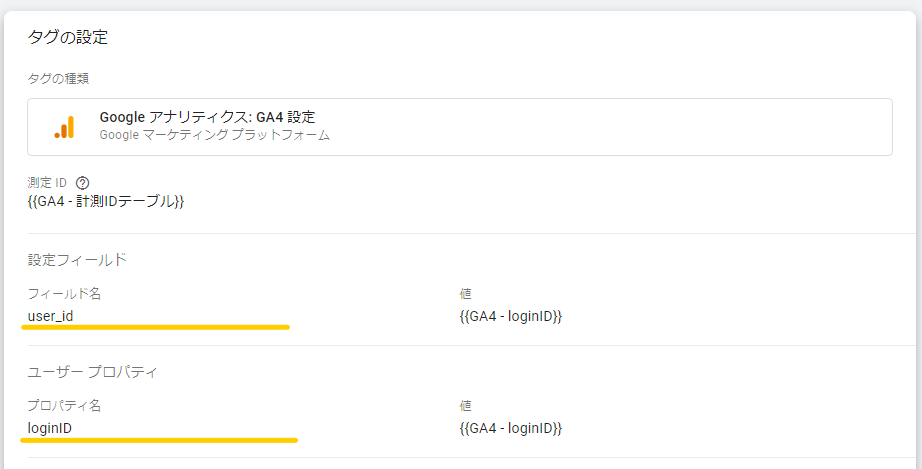Click the フィールド名 column header

tap(64, 294)
